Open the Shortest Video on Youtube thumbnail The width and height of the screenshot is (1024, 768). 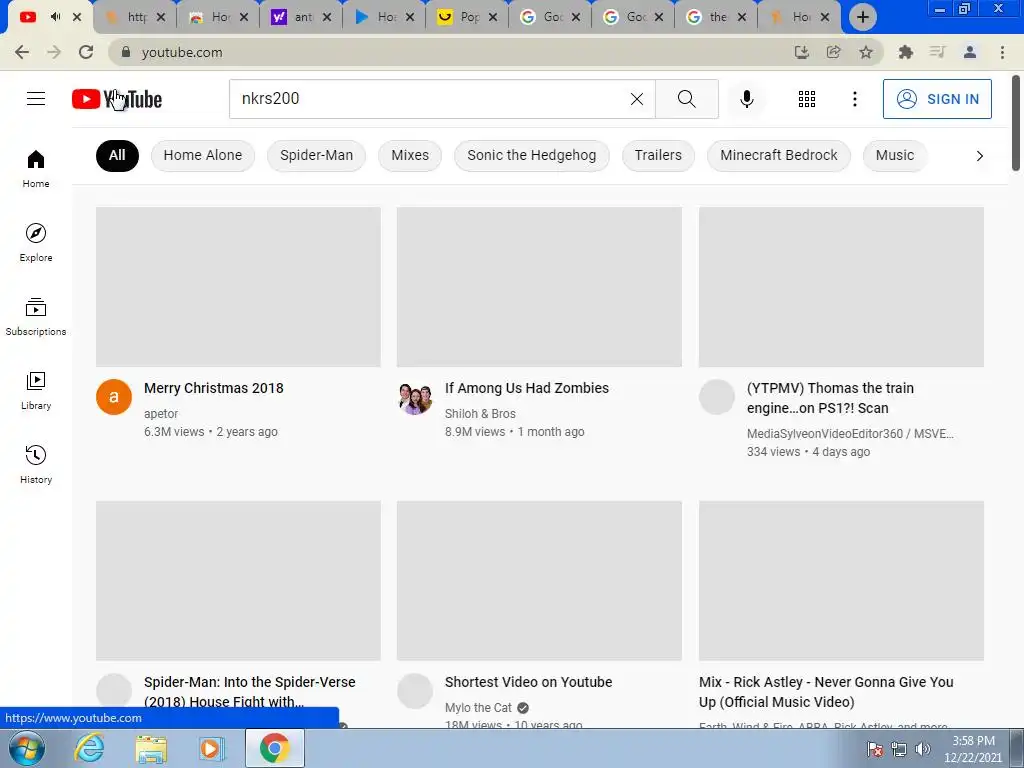(539, 581)
